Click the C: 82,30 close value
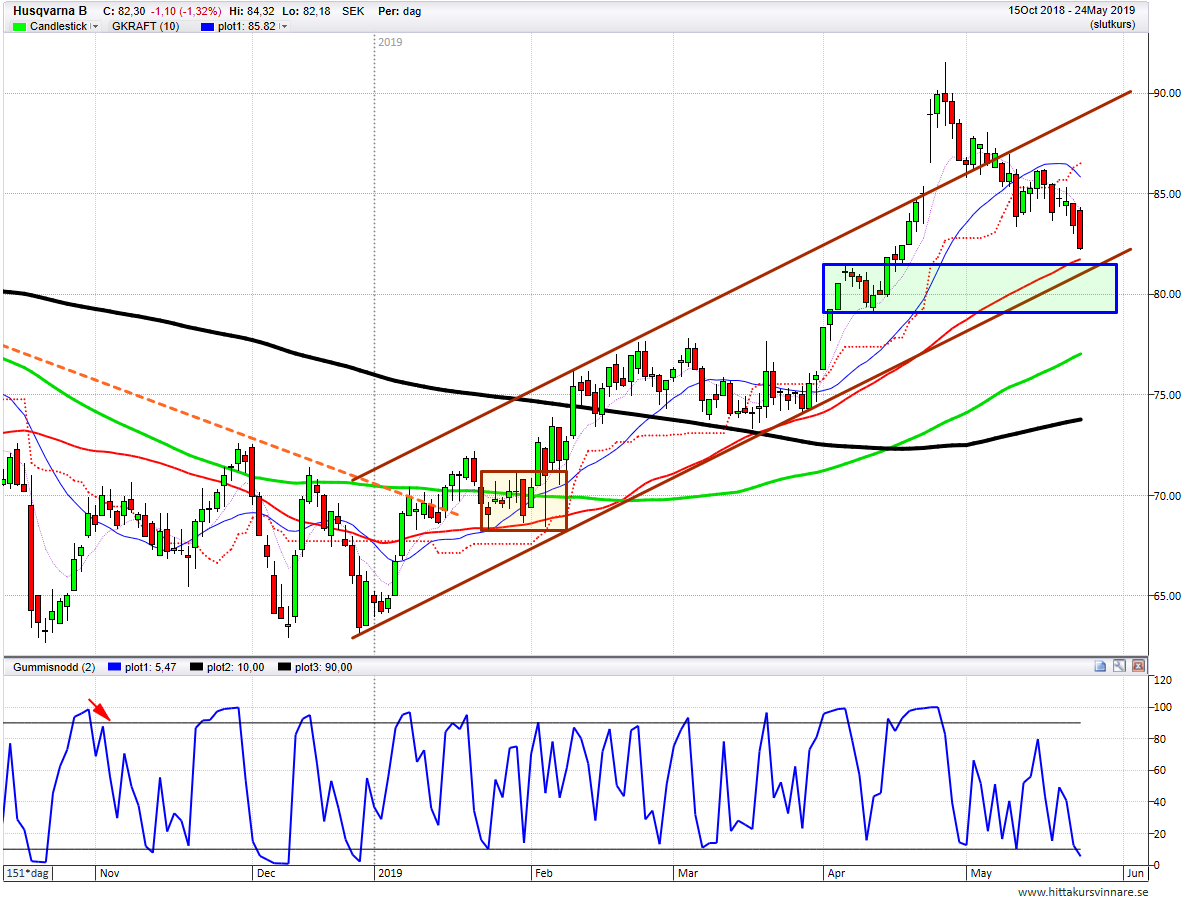This screenshot has width=1193, height=897. pos(124,11)
